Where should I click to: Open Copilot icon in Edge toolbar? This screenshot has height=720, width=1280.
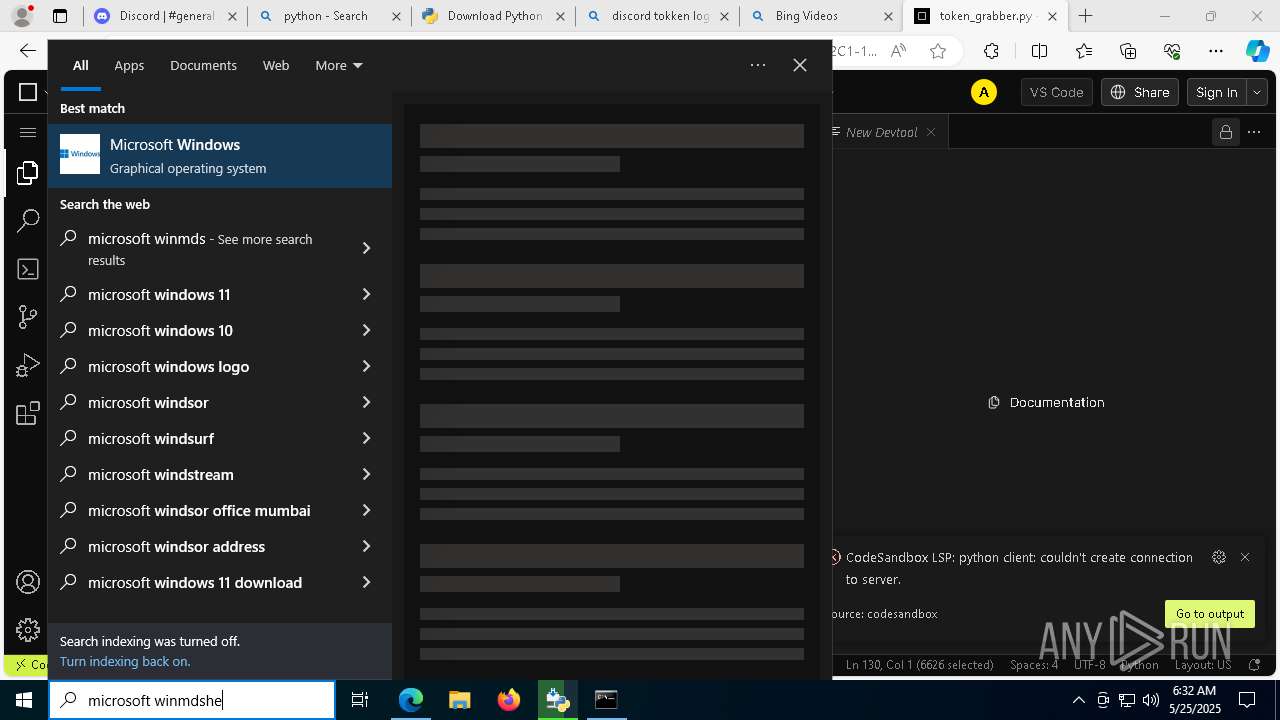coord(1257,51)
